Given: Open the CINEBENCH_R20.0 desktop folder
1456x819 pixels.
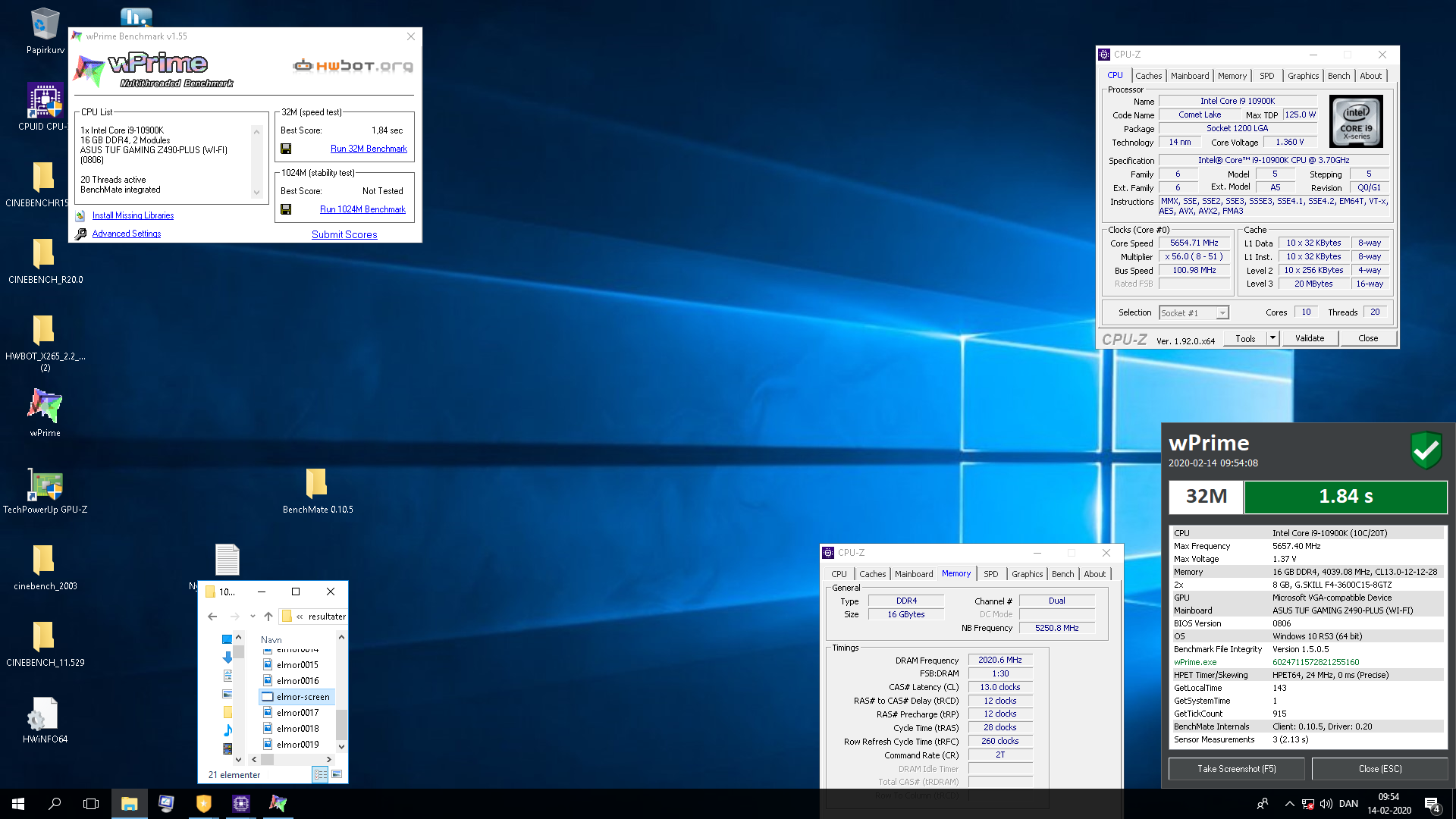Looking at the screenshot, I should 45,260.
